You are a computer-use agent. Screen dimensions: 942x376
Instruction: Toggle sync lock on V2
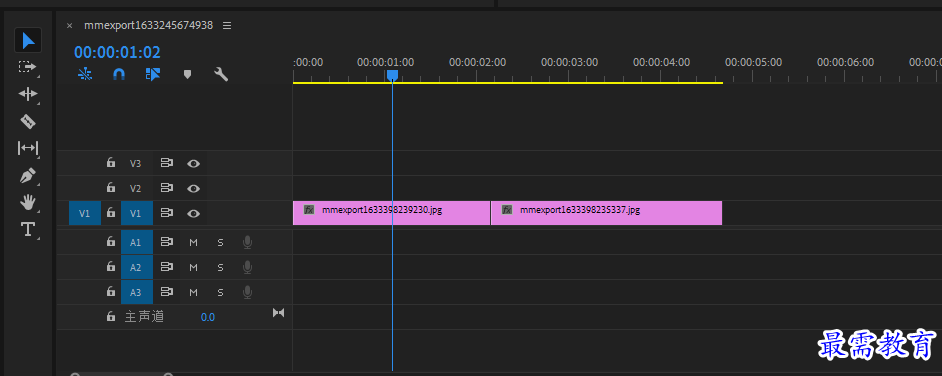[x=166, y=188]
